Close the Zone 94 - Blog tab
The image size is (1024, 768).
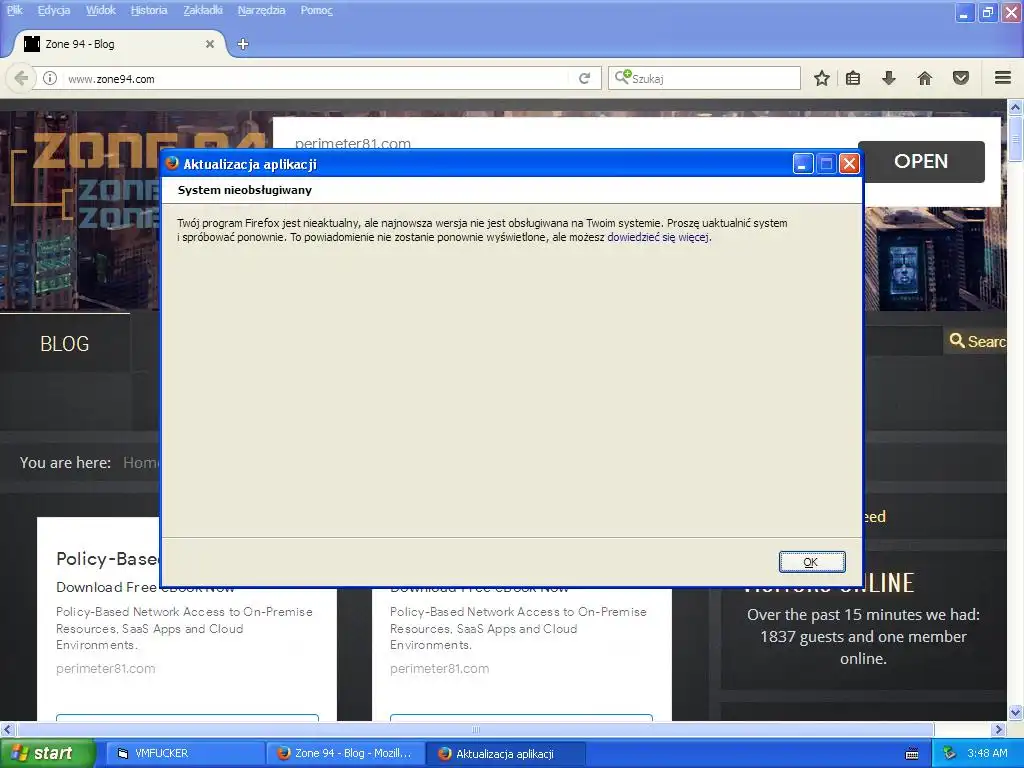pos(210,44)
